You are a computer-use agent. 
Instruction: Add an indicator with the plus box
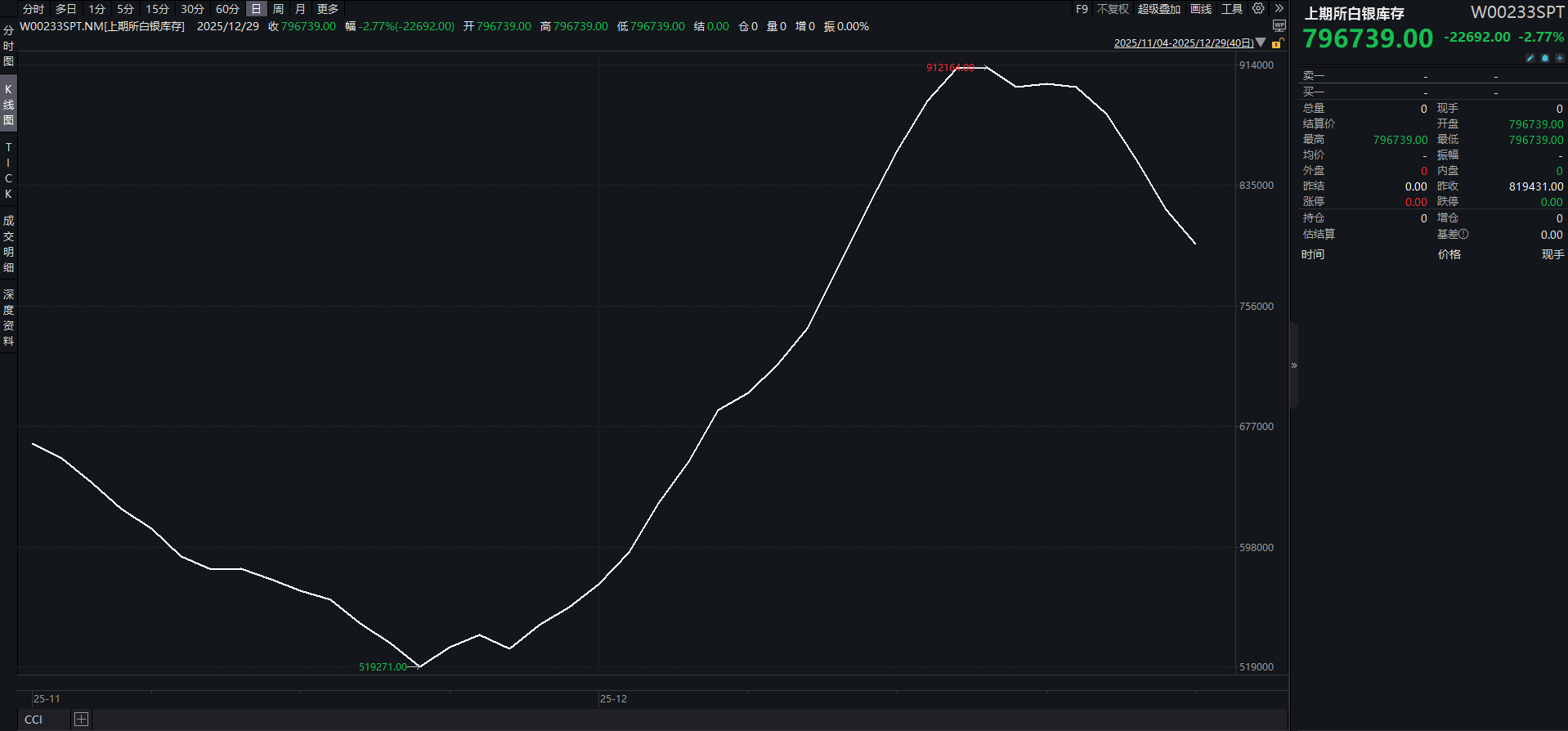81,720
